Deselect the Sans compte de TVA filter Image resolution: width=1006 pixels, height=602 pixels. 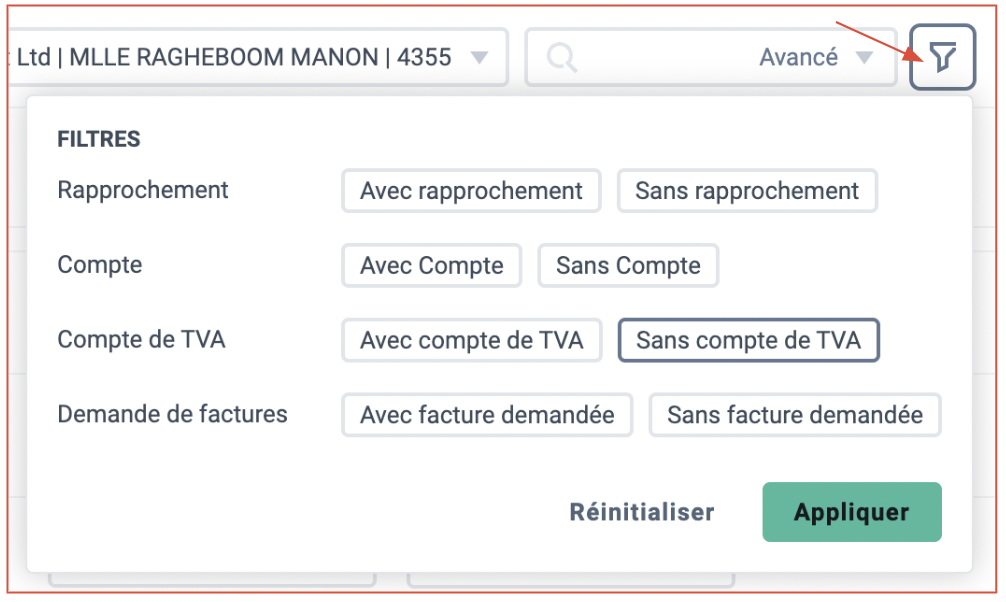(x=748, y=340)
